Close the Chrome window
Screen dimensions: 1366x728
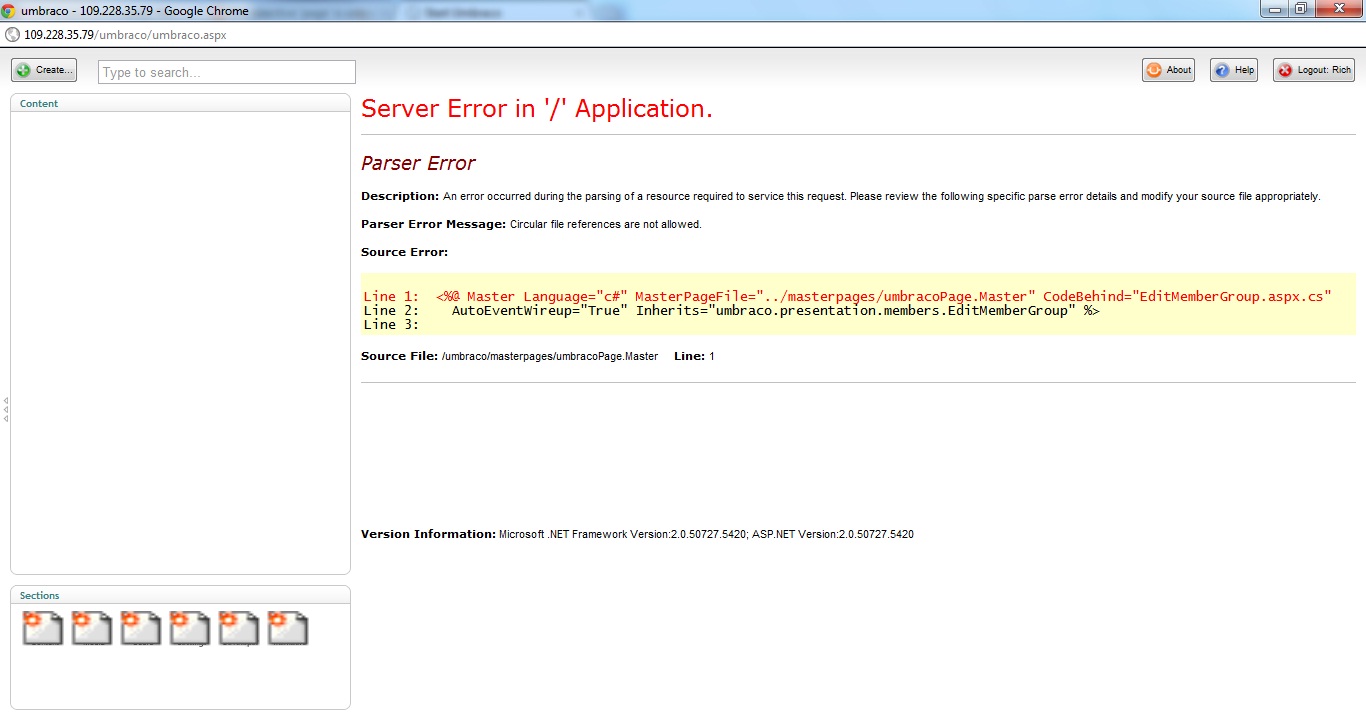1337,8
